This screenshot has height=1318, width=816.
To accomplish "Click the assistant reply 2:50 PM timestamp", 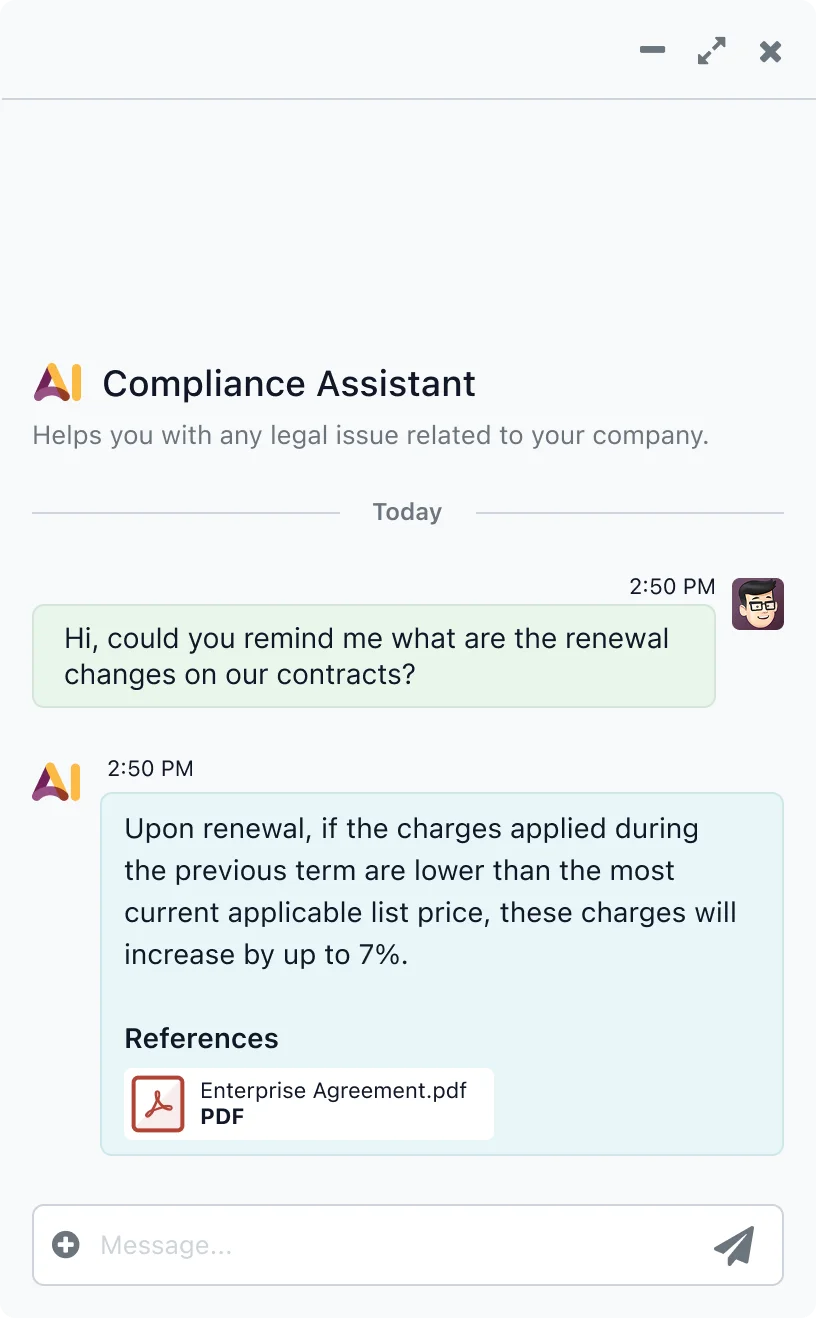I will point(150,769).
